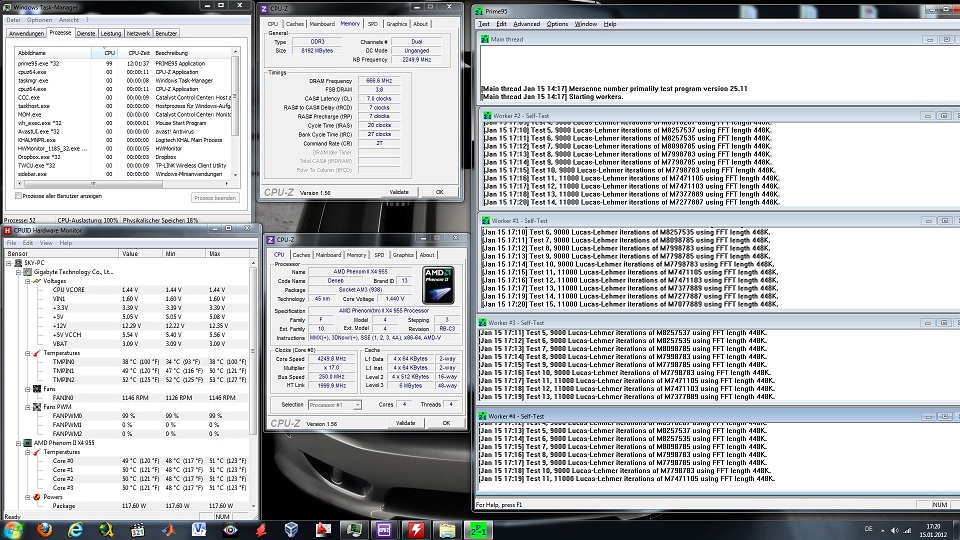Open Optionen menu in Task Manager
This screenshot has width=960, height=540.
tap(39, 20)
